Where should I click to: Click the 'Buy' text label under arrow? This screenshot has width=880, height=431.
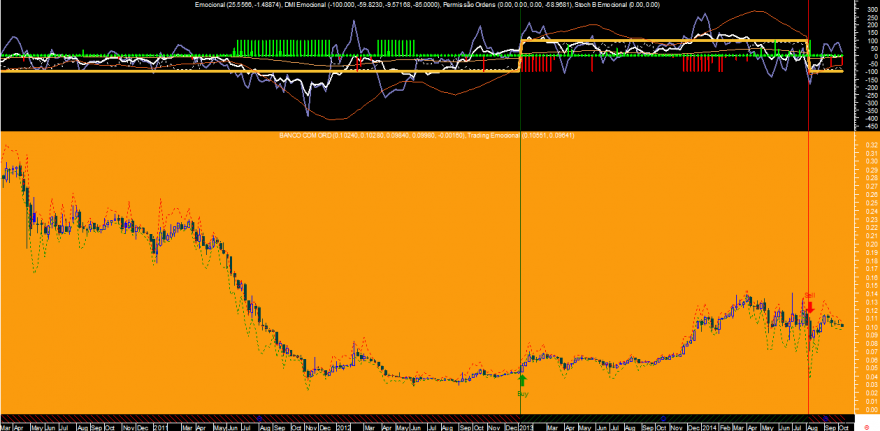522,394
